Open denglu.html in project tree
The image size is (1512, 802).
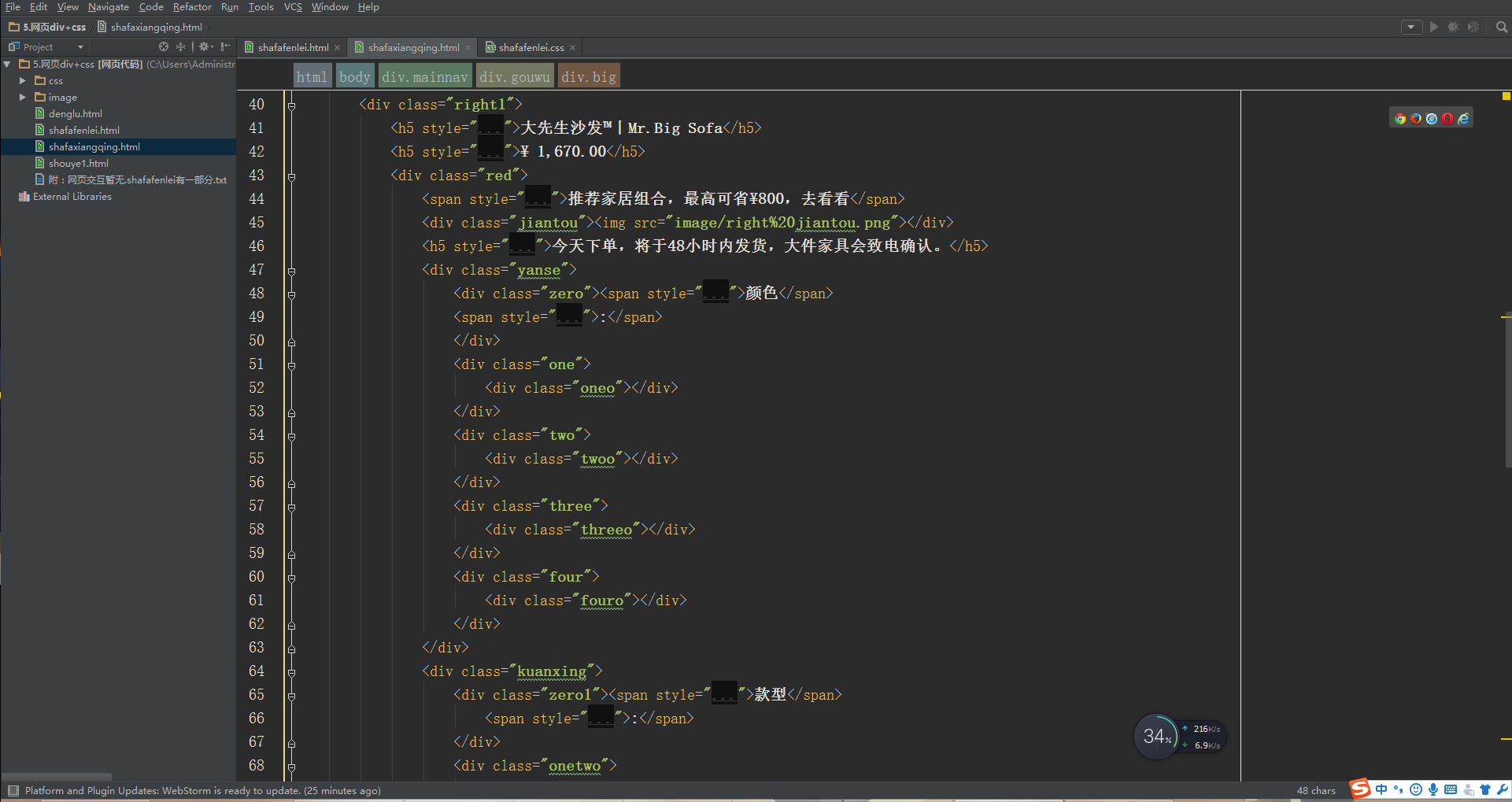[75, 114]
